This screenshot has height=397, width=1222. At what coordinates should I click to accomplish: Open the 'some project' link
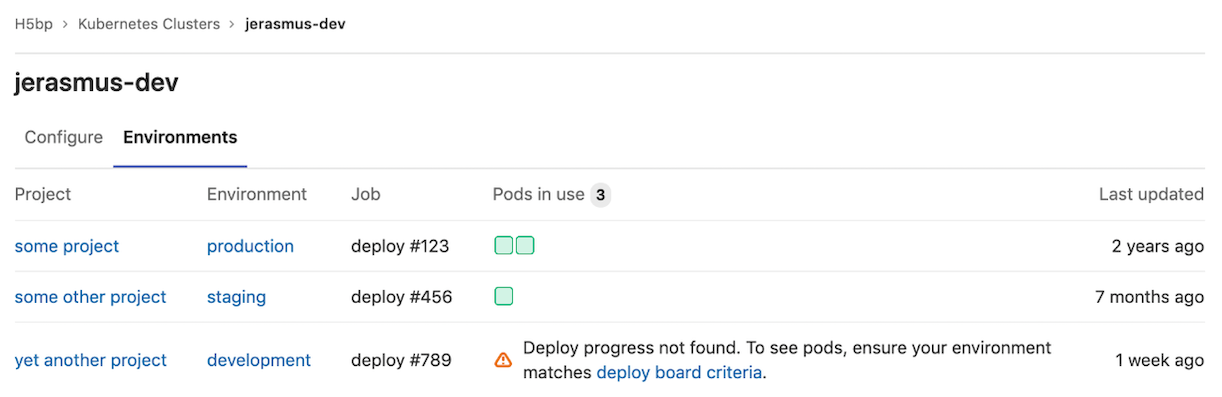click(67, 246)
